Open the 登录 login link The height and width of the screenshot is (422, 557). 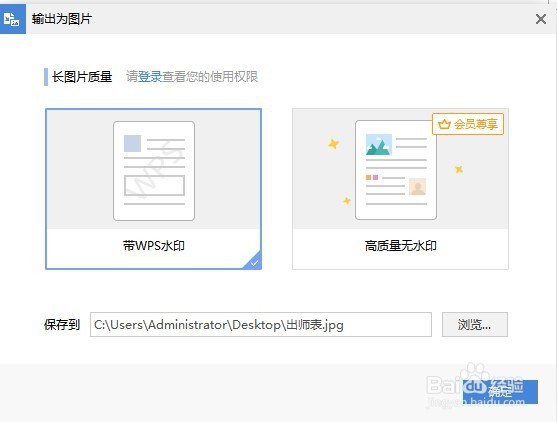coord(150,77)
